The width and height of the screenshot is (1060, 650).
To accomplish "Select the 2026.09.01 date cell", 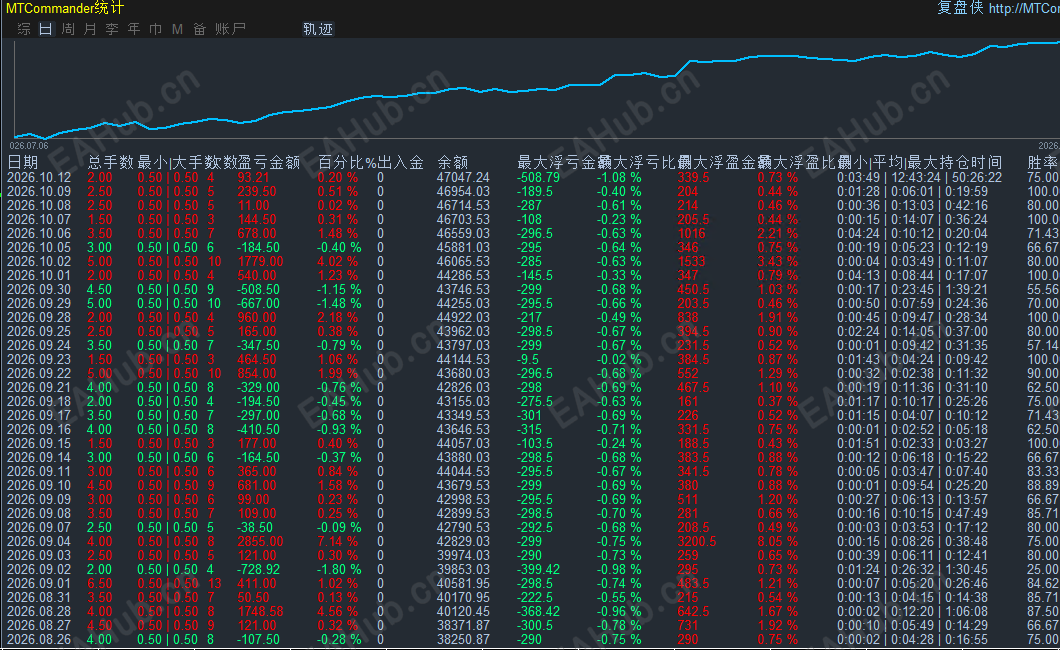I will tap(39, 583).
